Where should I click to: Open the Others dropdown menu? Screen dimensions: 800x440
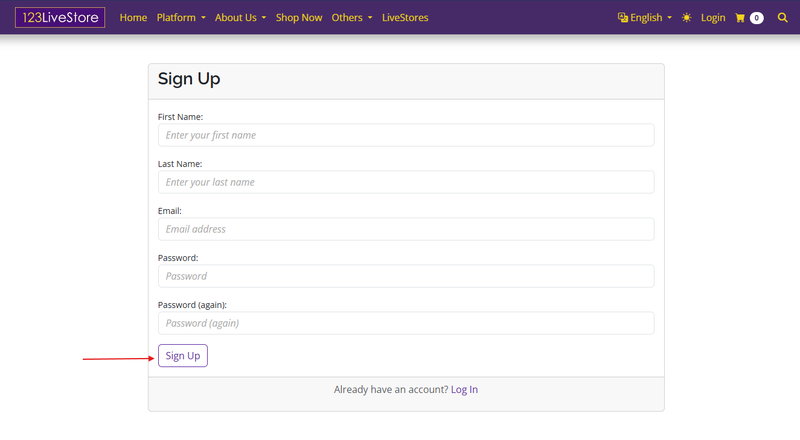pyautogui.click(x=351, y=18)
